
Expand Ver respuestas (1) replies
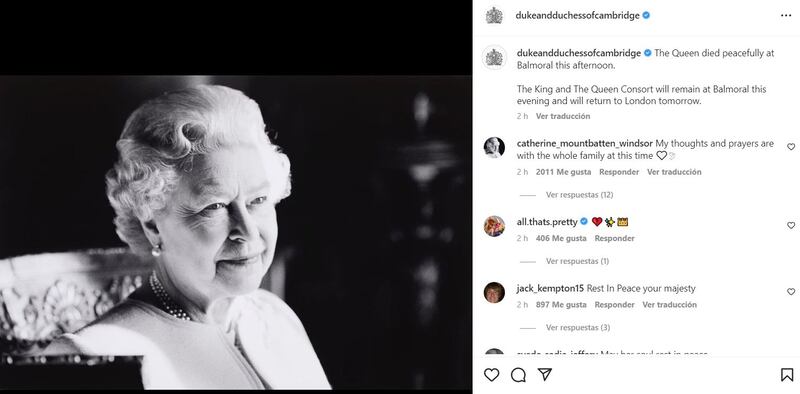coord(577,261)
